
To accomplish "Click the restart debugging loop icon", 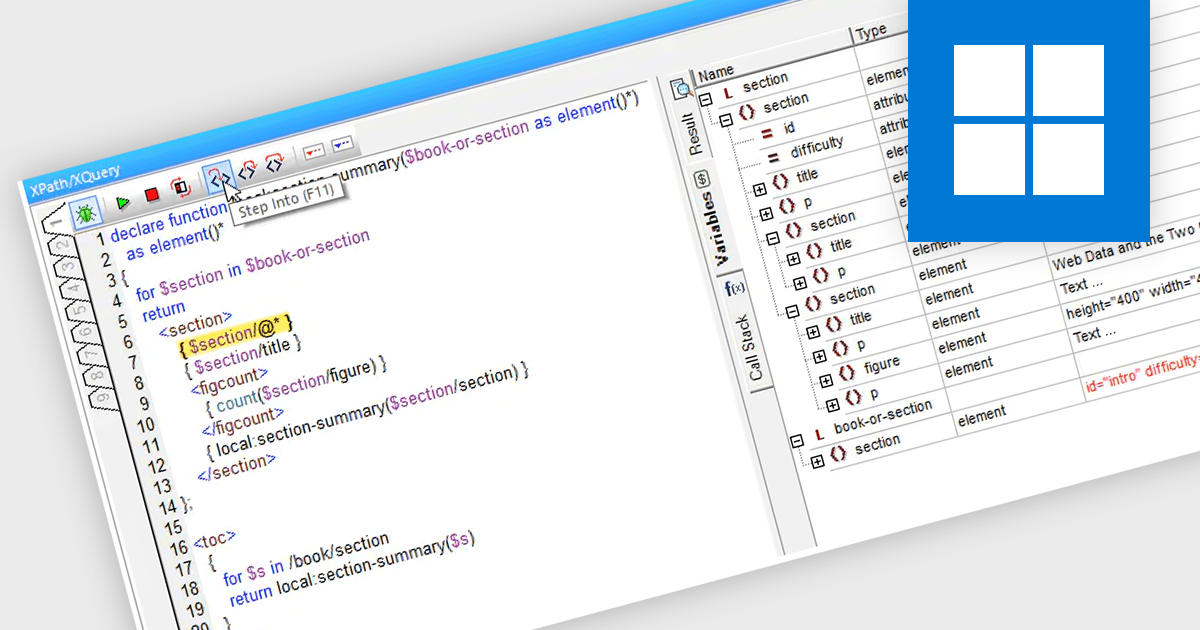I will (x=181, y=186).
